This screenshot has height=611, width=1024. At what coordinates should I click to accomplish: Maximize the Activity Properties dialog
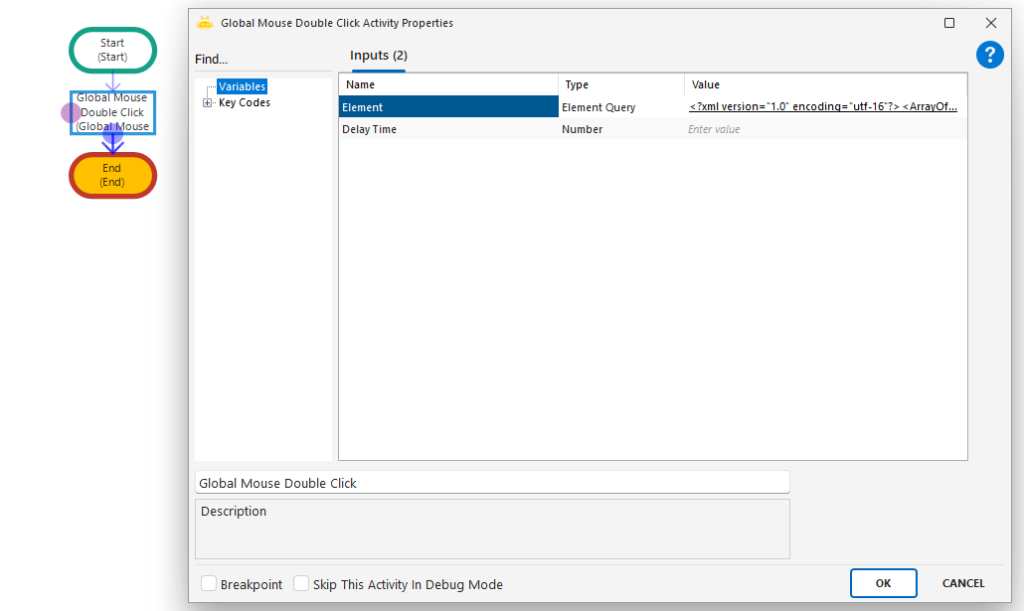click(949, 23)
